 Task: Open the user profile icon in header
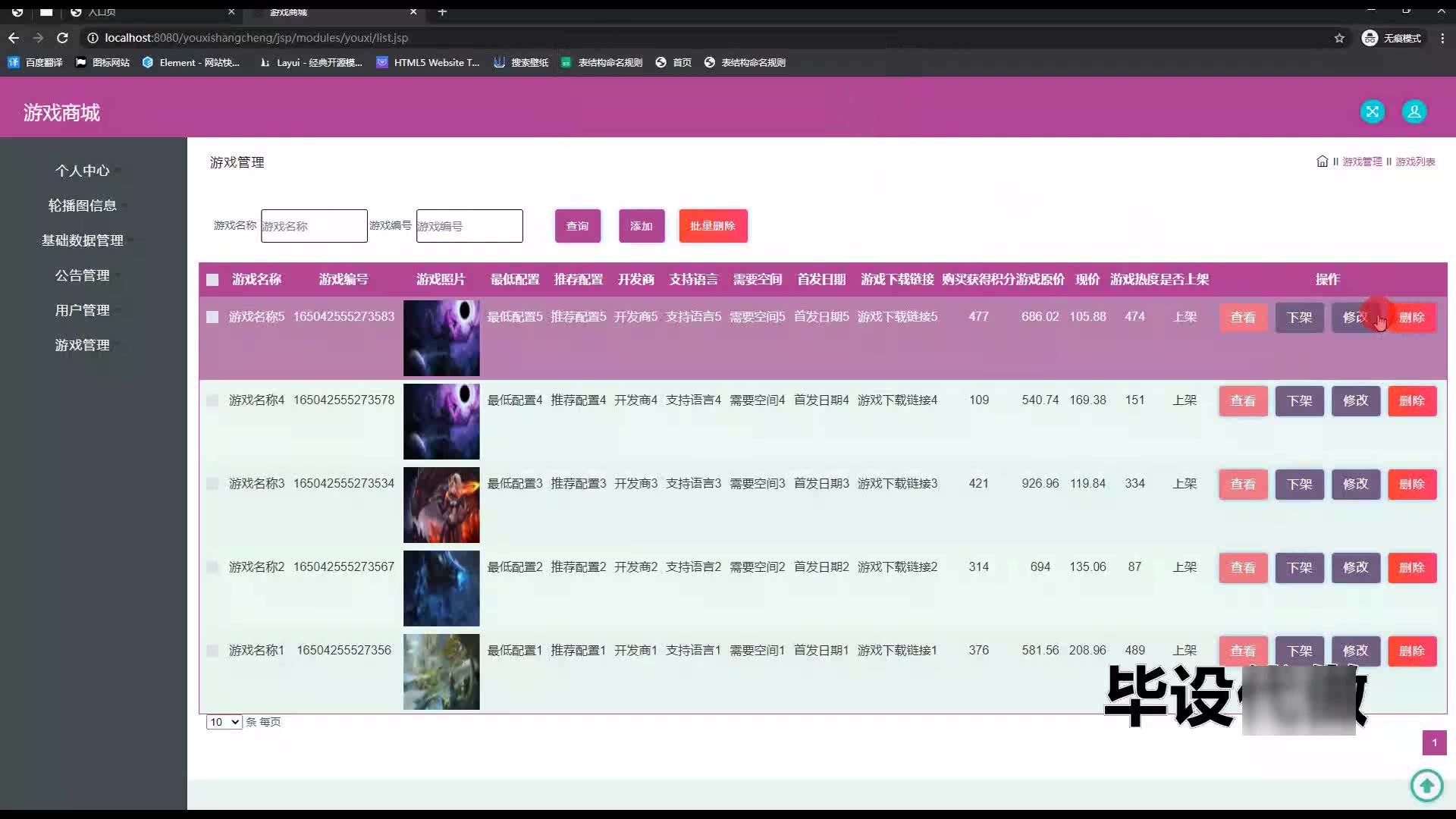1414,111
